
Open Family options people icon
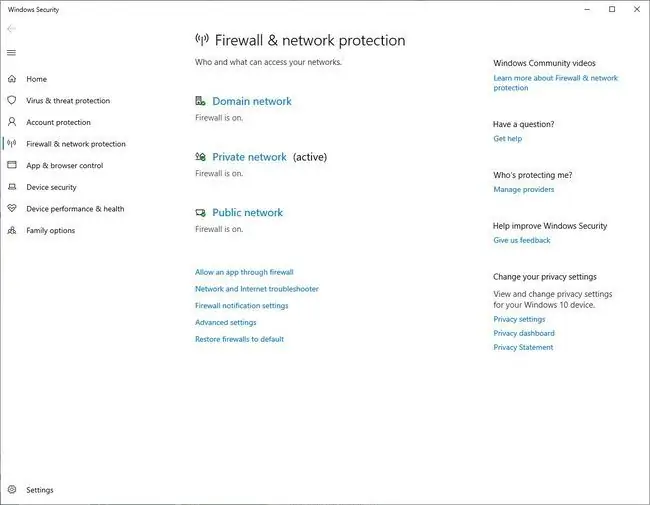click(12, 230)
